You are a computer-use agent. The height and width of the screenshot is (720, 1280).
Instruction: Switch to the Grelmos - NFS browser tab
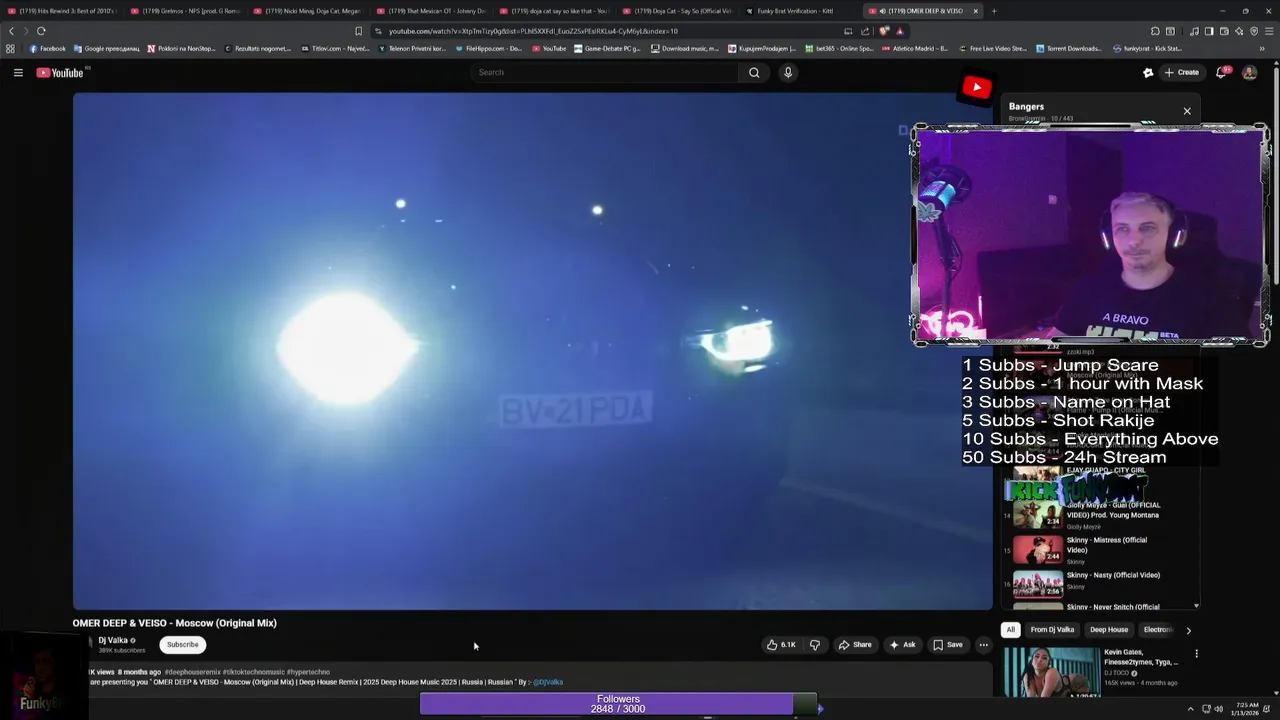point(185,11)
